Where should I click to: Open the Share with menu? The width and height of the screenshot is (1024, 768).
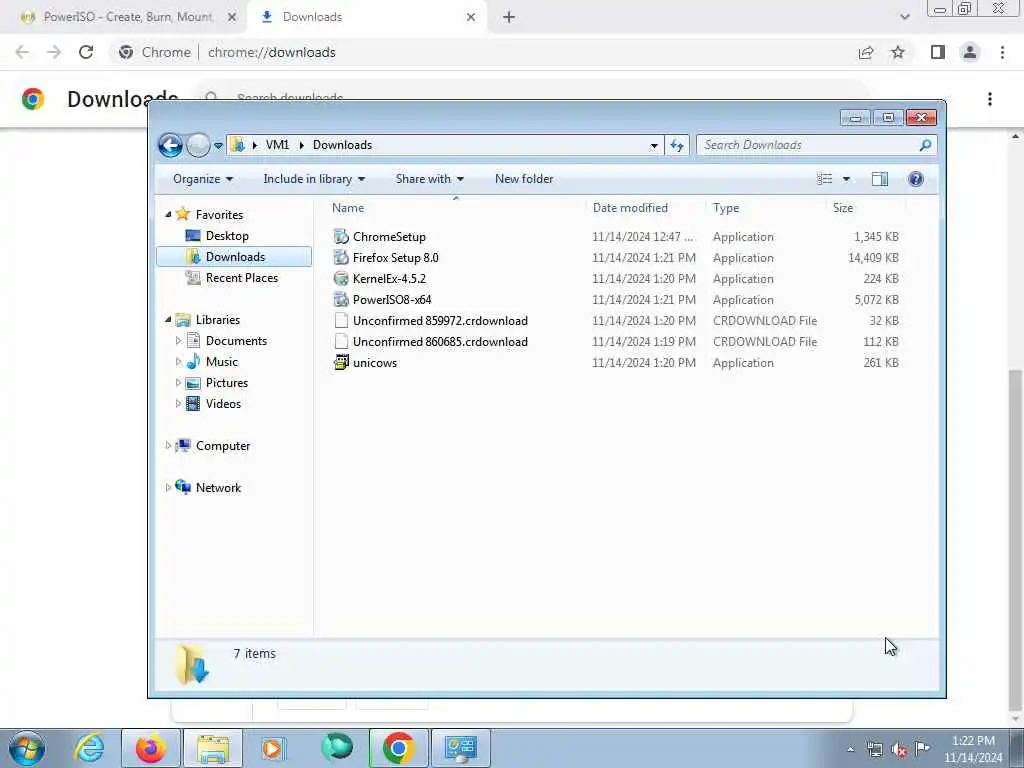tap(429, 179)
